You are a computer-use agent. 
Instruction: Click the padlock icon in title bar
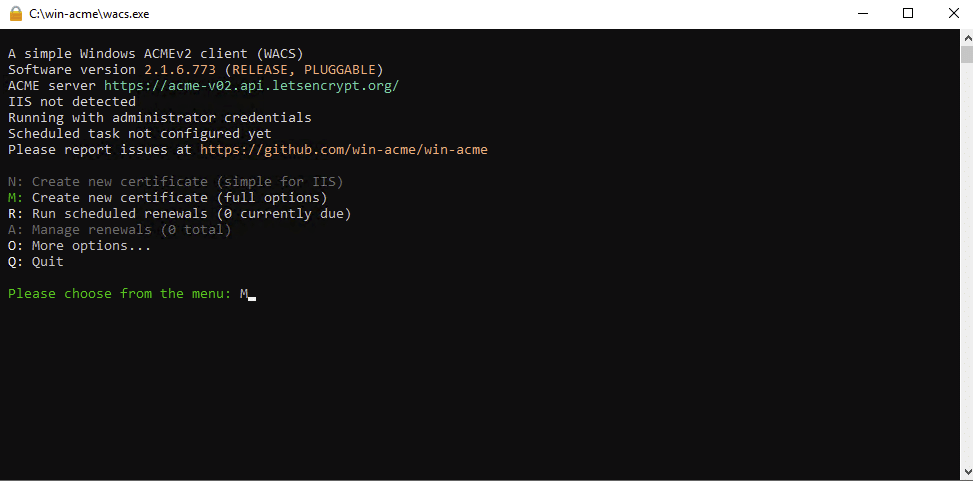click(16, 14)
